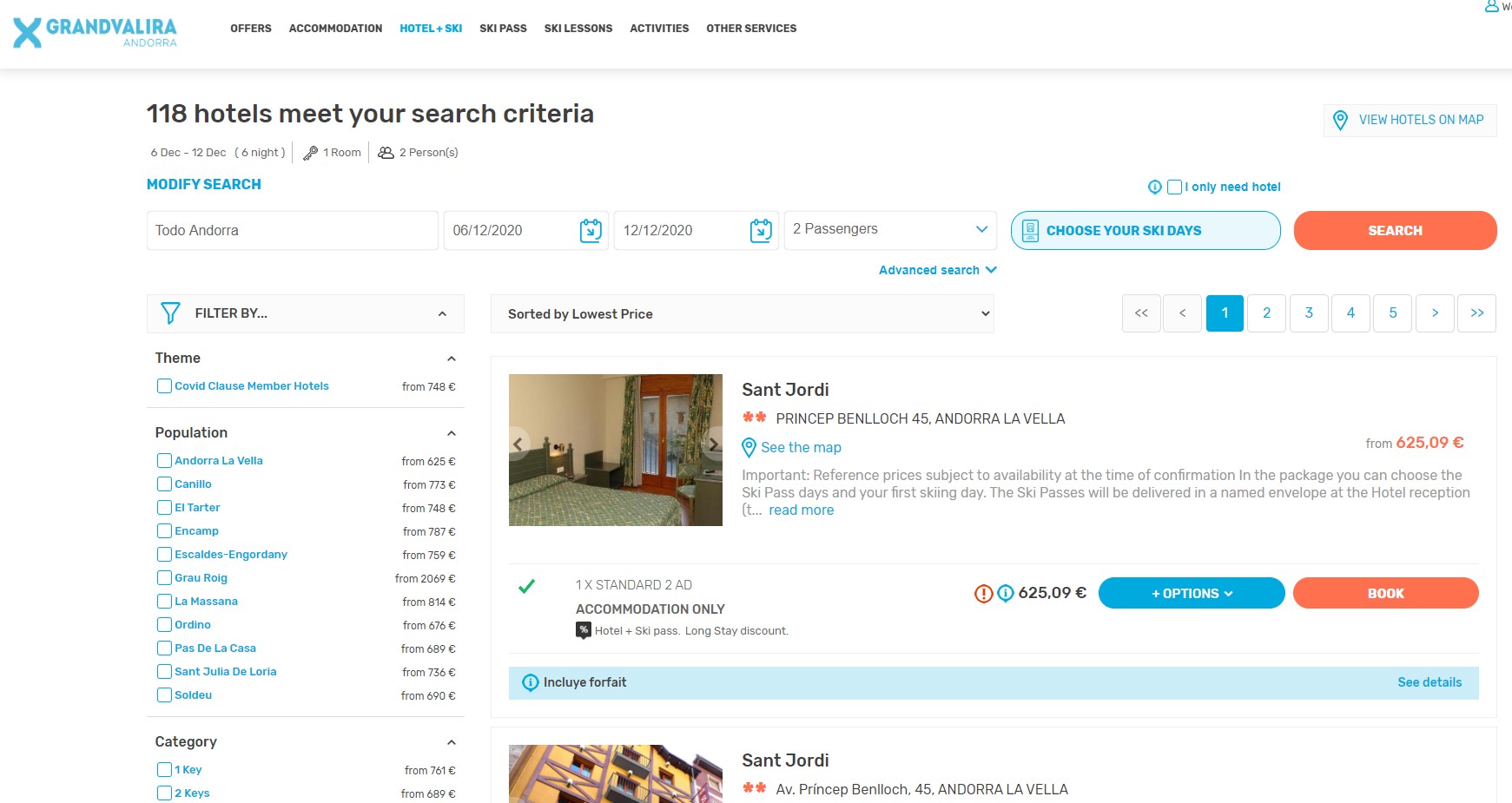
Task: Click the red warning icon beside price
Action: click(x=983, y=594)
